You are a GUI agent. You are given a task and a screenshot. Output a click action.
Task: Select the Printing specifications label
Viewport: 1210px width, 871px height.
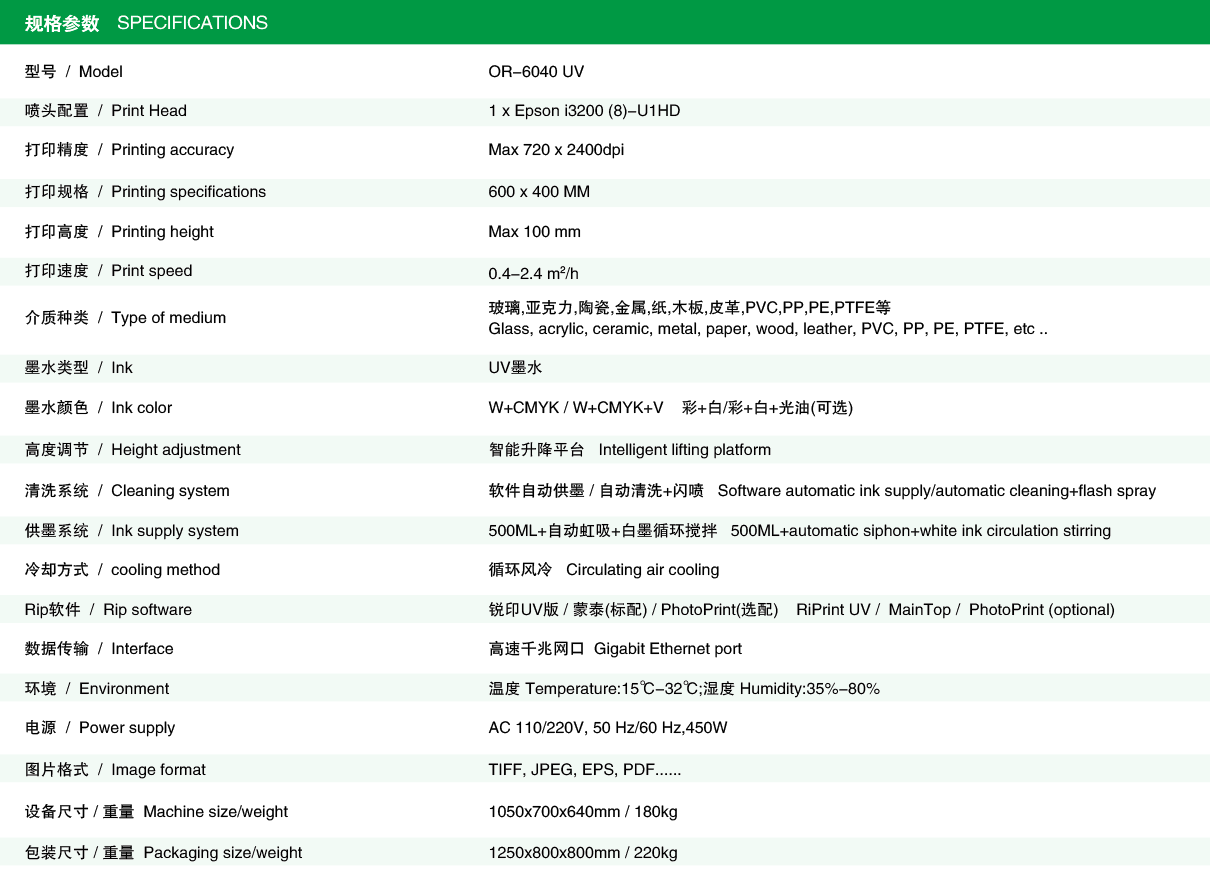(x=146, y=192)
